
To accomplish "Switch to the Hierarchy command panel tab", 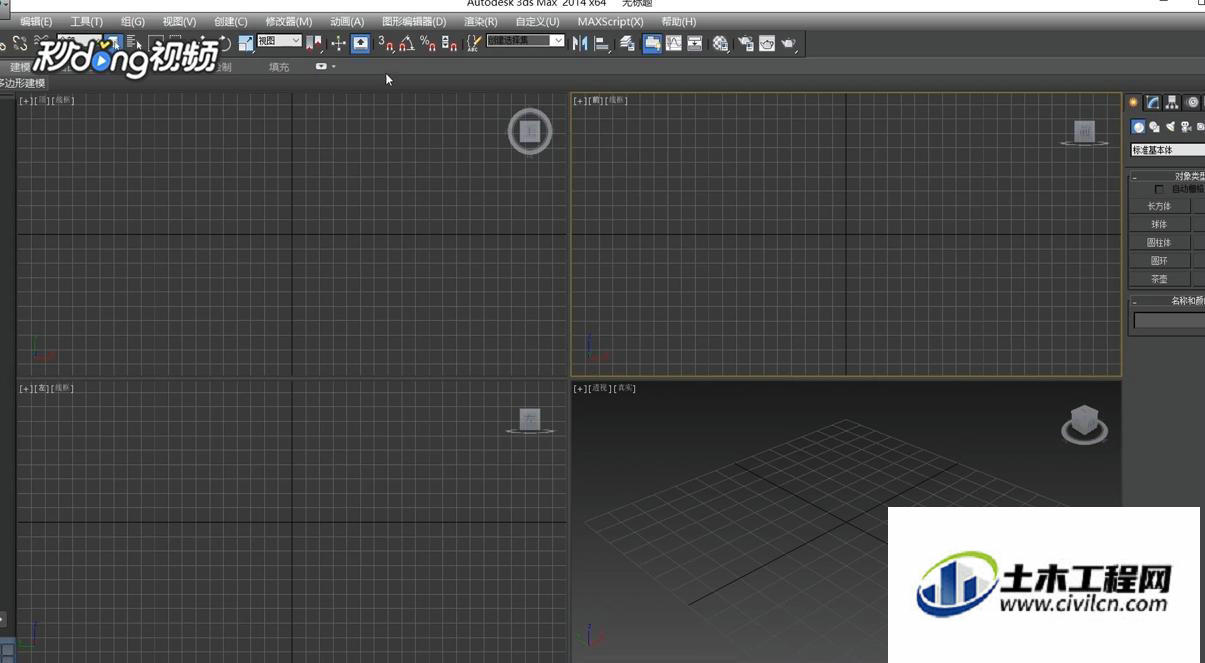I will point(1171,102).
